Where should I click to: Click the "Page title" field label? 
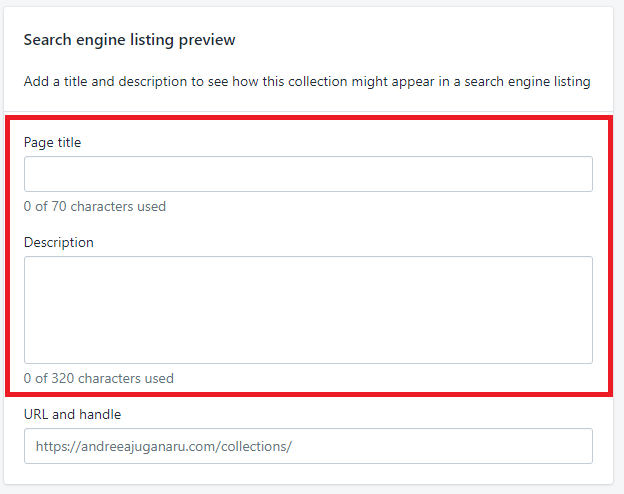[x=52, y=142]
